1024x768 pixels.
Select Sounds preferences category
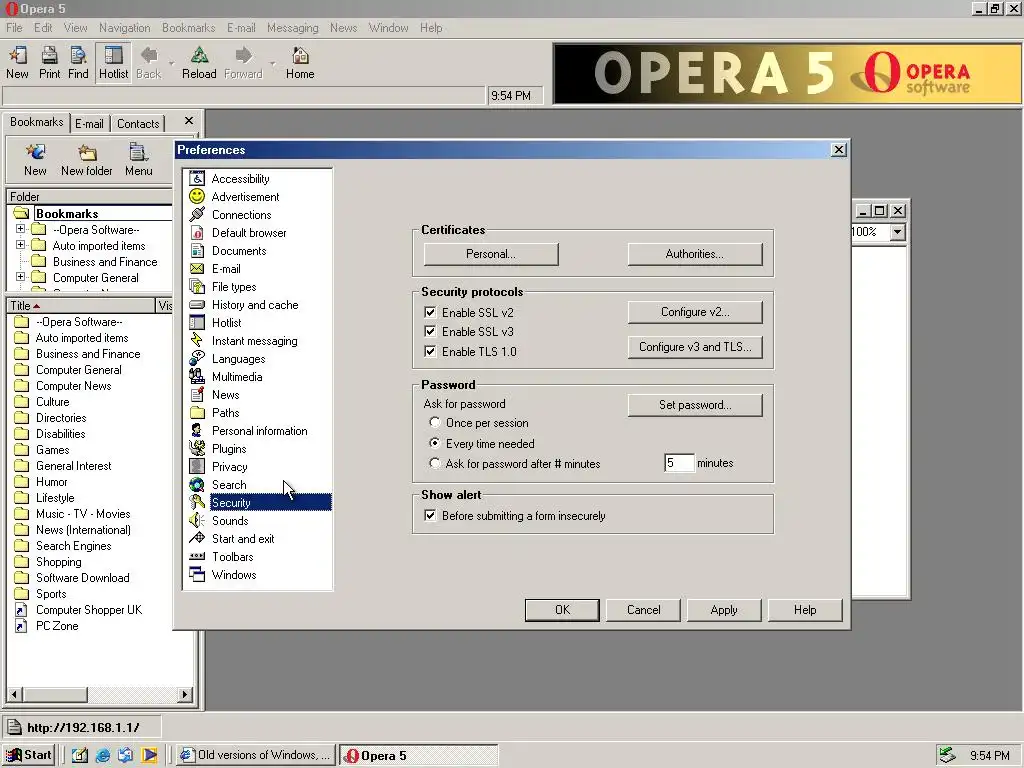pos(230,520)
